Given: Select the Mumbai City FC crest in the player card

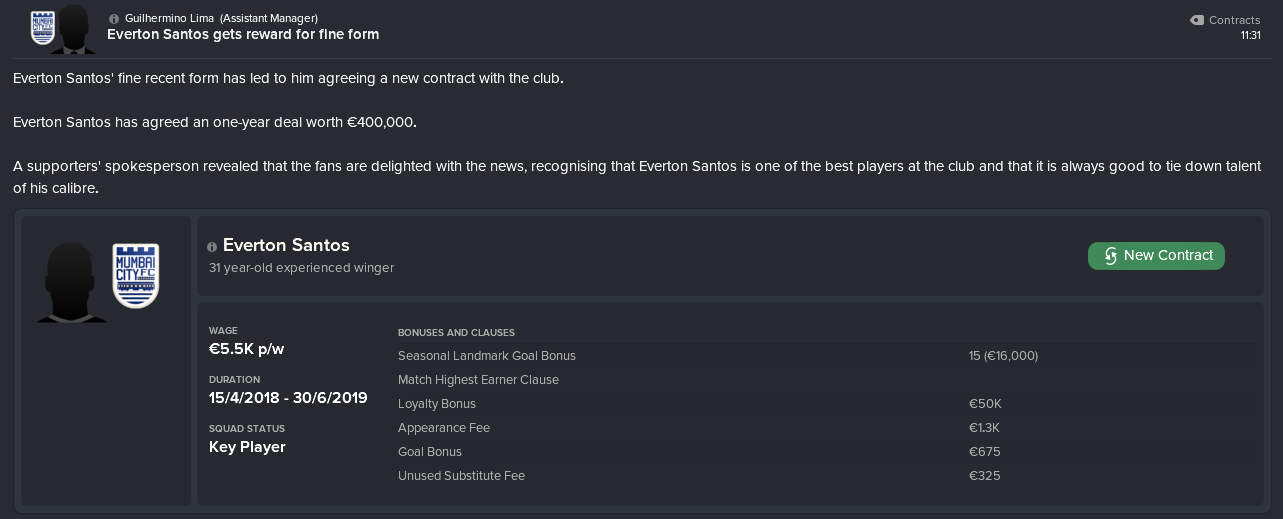Looking at the screenshot, I should point(135,275).
